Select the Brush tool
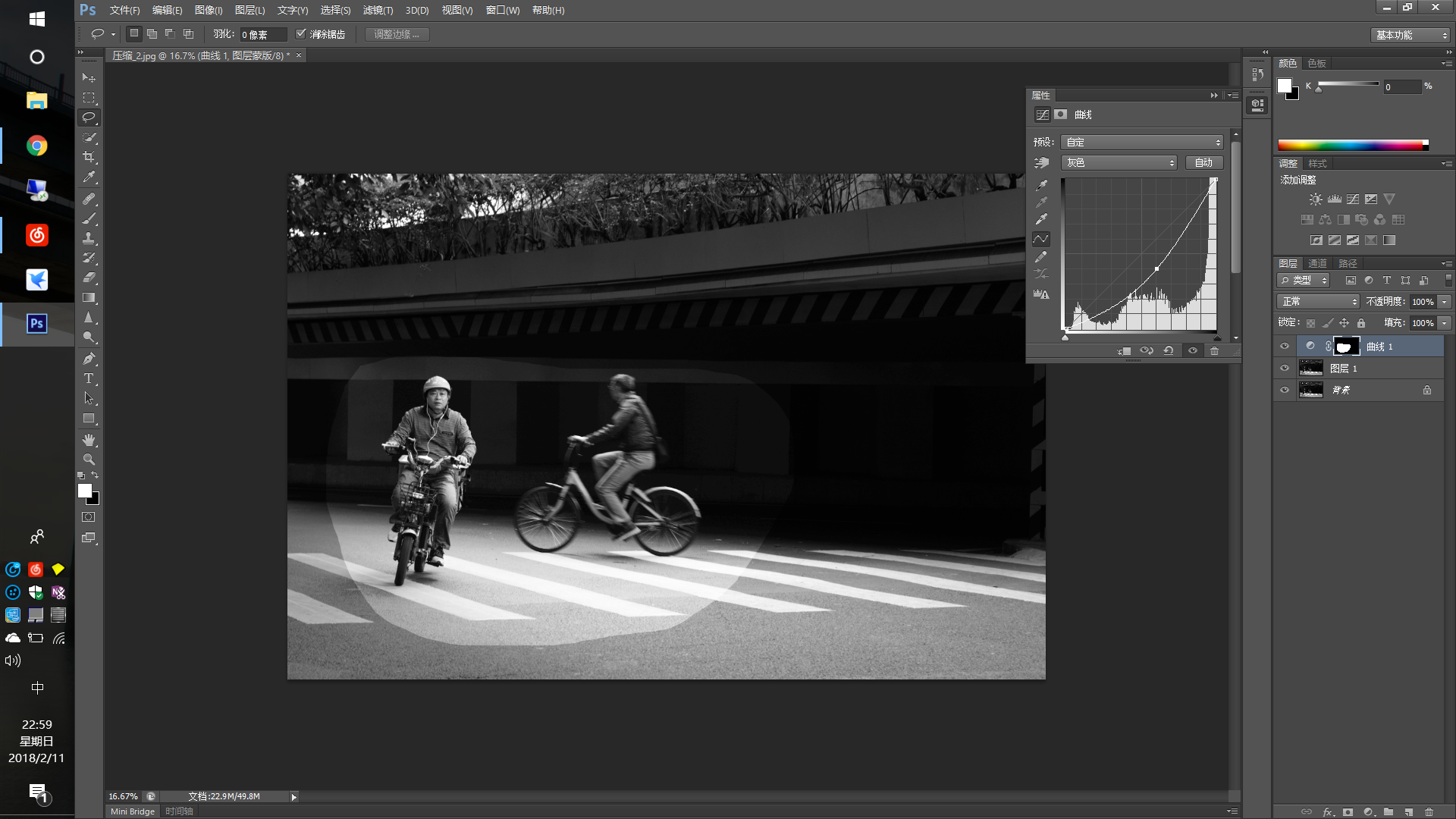Image resolution: width=1456 pixels, height=819 pixels. point(89,218)
